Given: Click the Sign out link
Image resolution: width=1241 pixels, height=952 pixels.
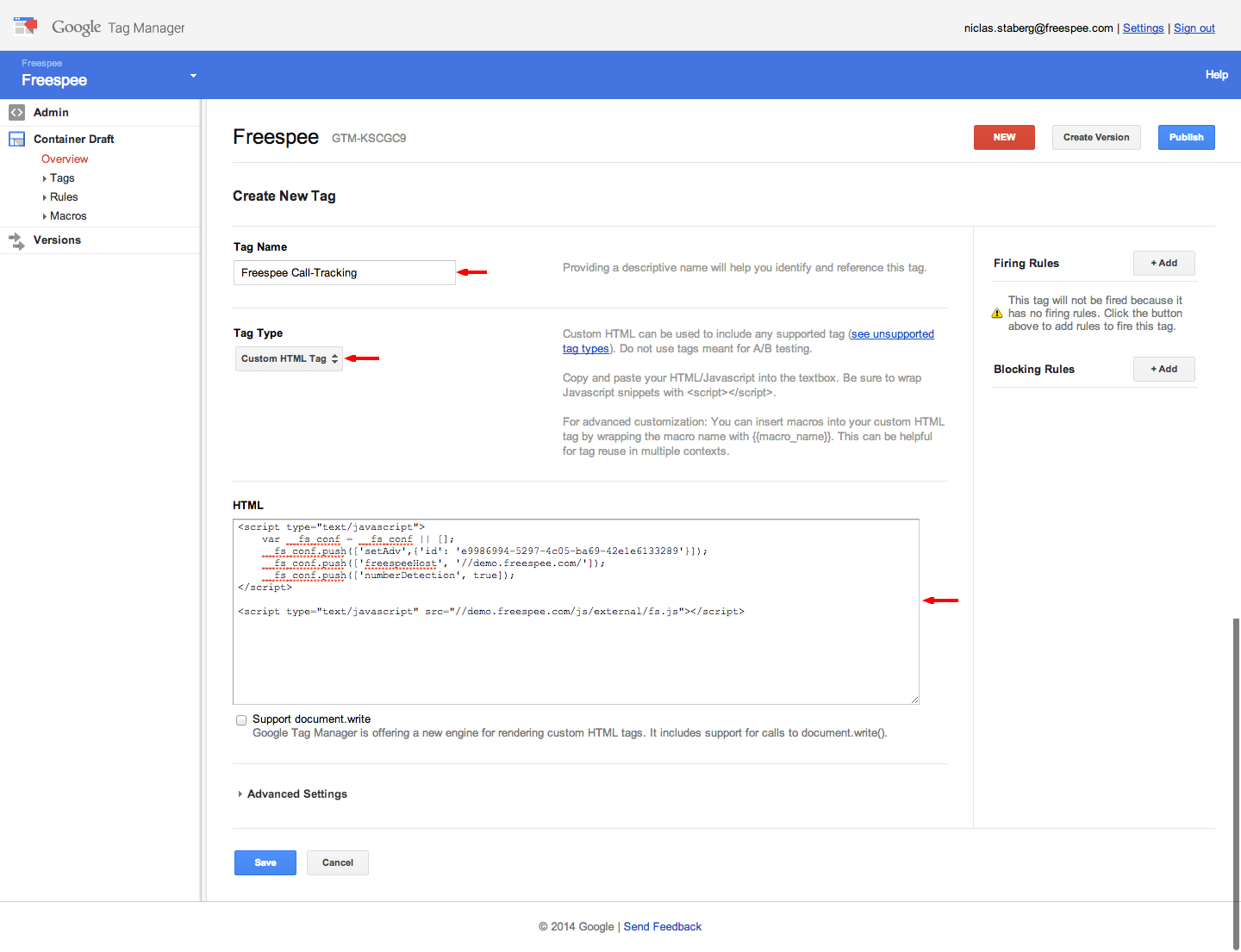Looking at the screenshot, I should point(1194,28).
